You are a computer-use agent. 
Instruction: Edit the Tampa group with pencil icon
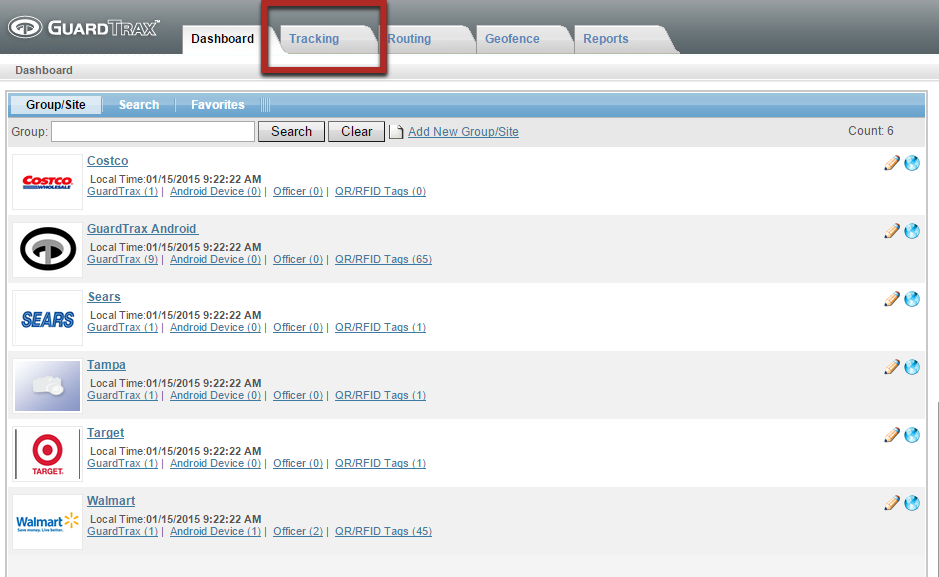(892, 367)
